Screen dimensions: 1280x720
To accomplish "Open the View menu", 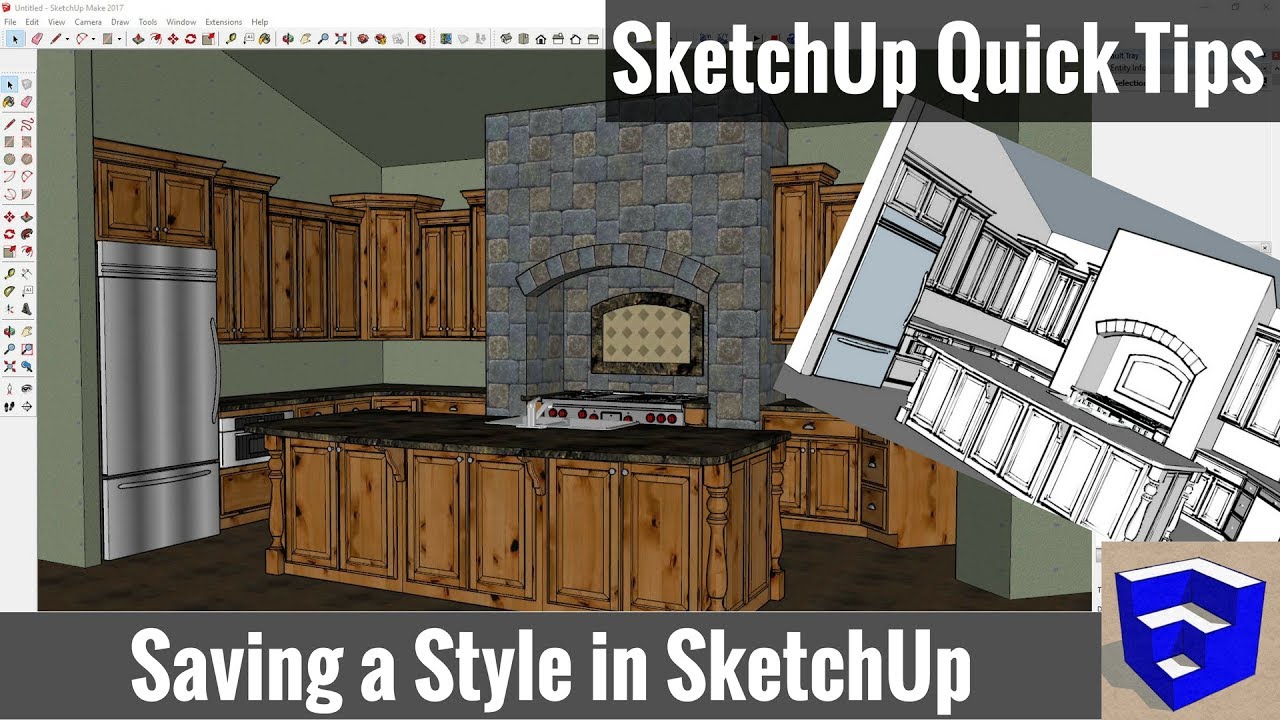I will click(57, 22).
